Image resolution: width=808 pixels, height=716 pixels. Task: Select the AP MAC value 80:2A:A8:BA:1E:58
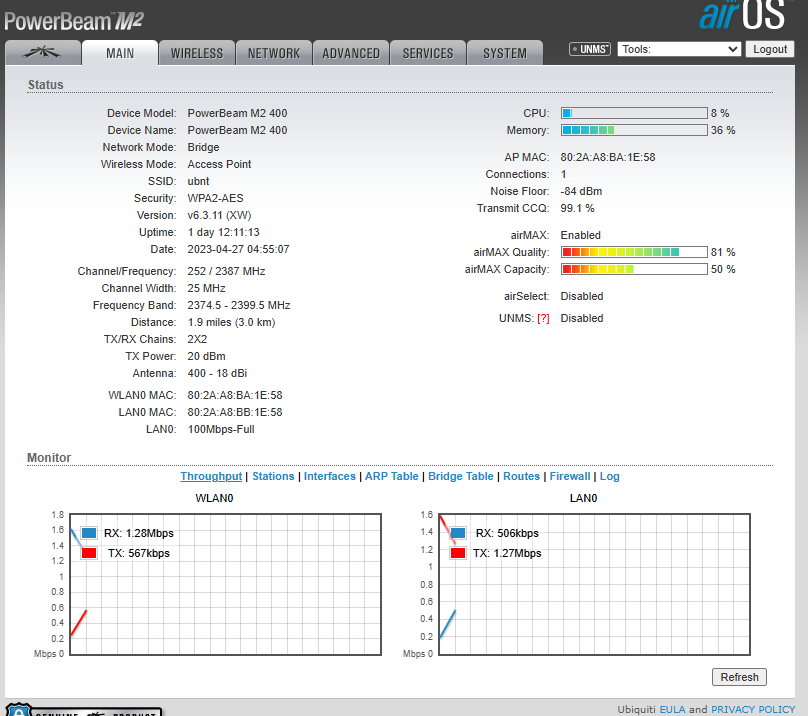pos(608,157)
